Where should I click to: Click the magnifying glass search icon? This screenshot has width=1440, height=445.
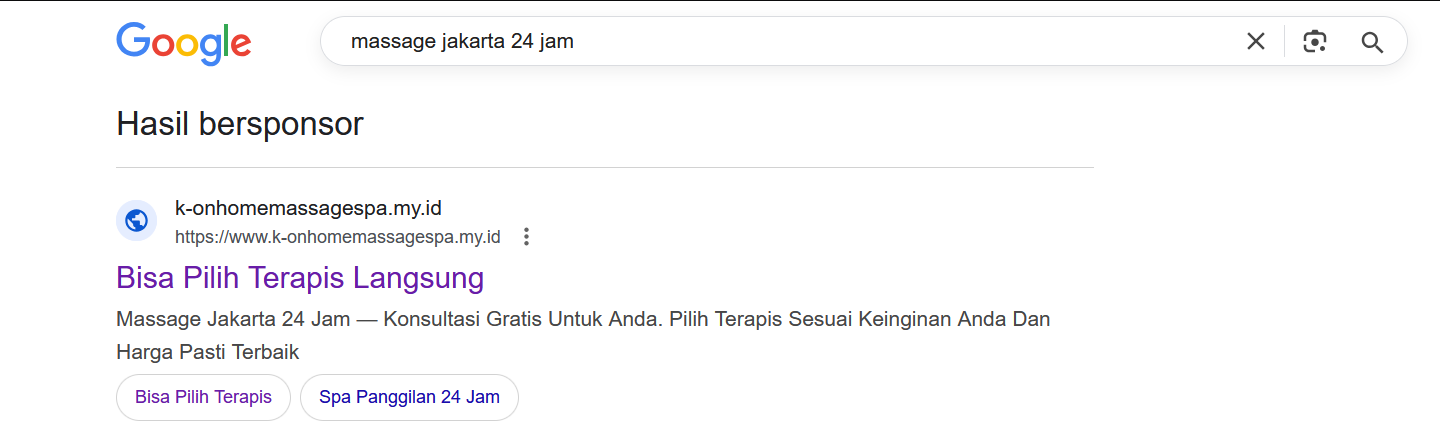tap(1372, 42)
